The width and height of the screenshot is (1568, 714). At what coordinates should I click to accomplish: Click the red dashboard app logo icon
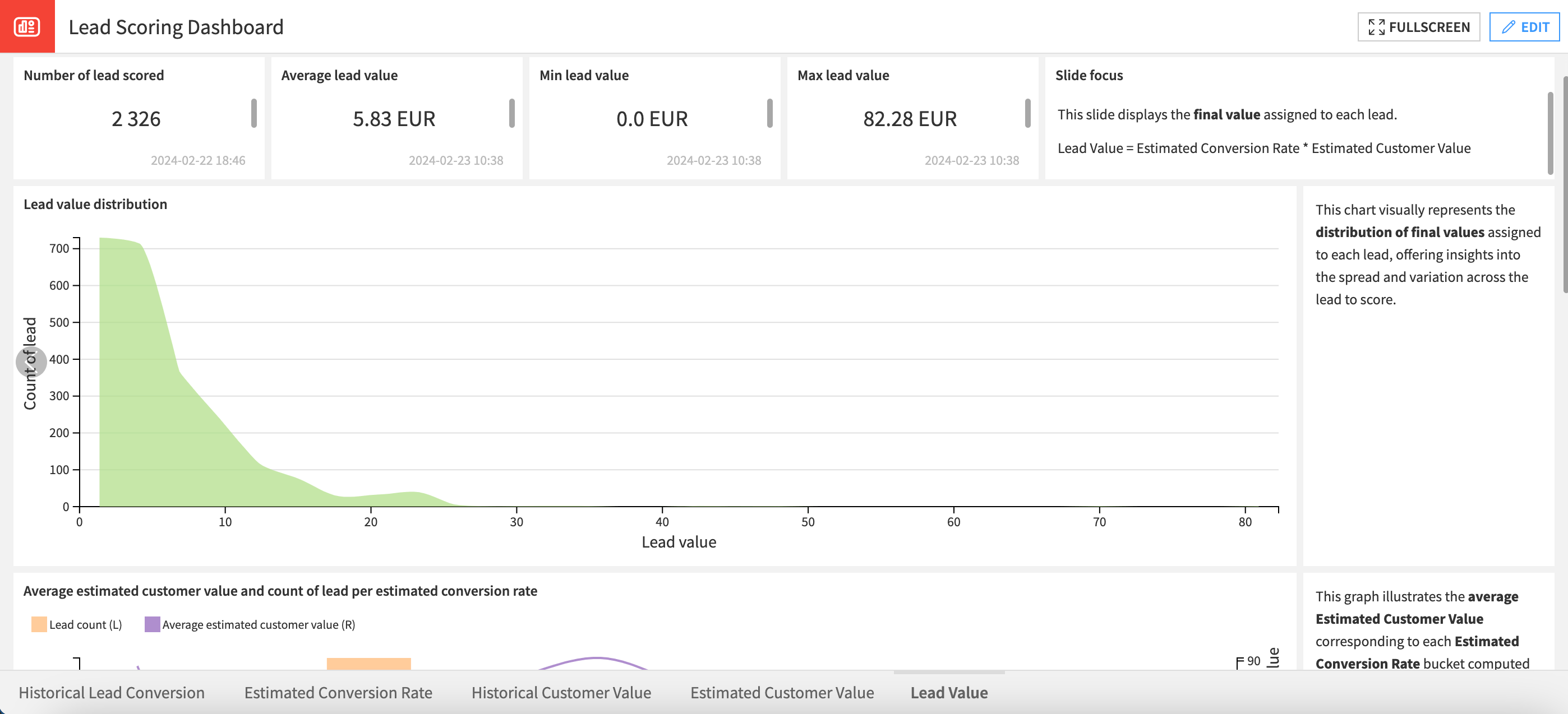[x=27, y=26]
